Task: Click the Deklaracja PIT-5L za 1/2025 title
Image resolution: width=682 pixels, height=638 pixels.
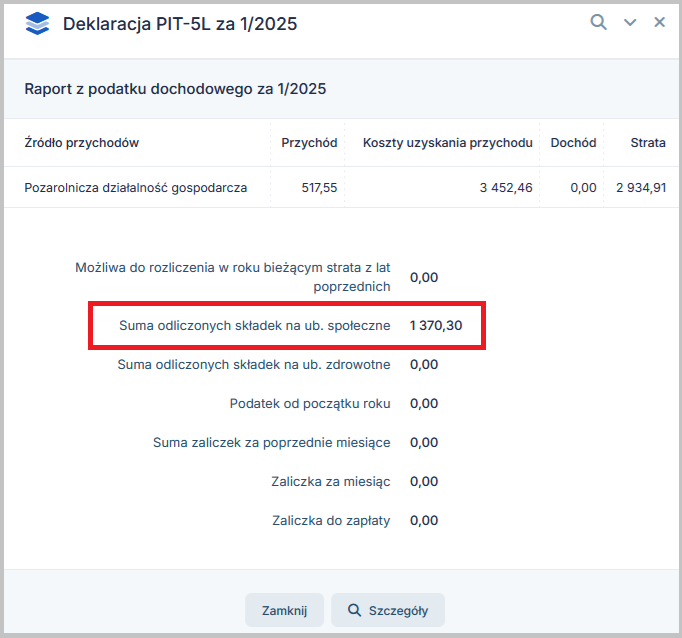Action: (180, 24)
